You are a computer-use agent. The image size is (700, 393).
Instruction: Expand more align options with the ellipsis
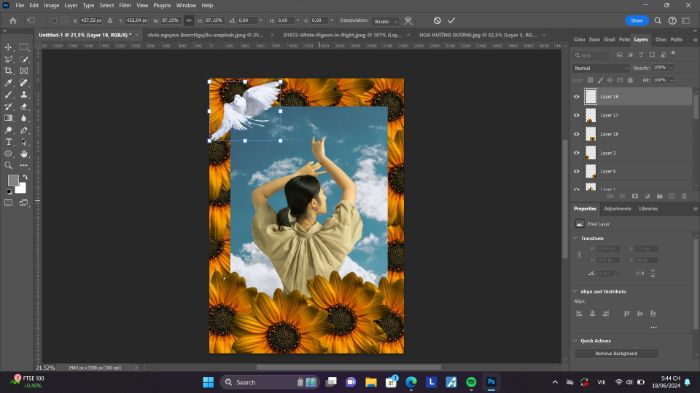(x=654, y=327)
